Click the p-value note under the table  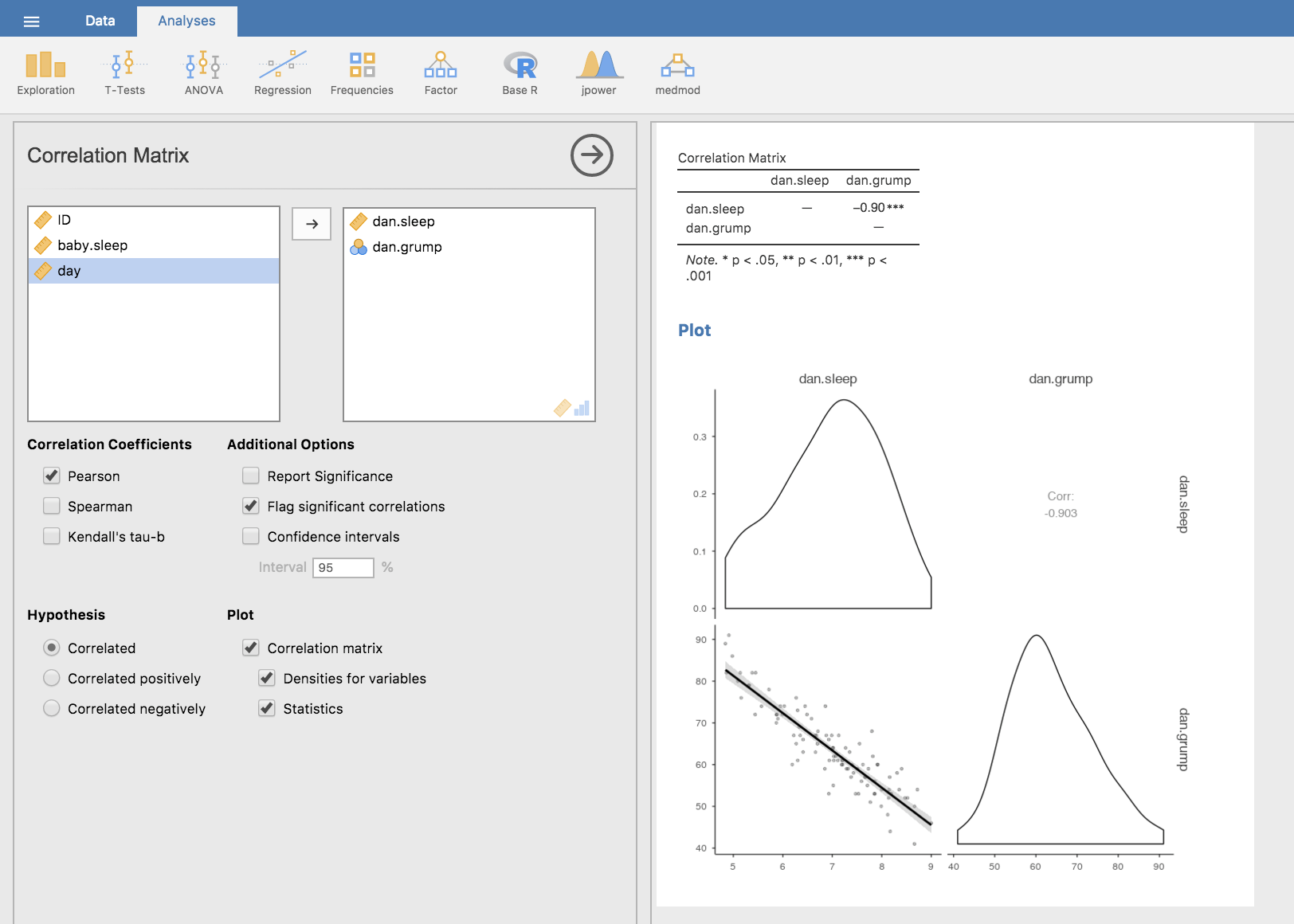click(786, 268)
